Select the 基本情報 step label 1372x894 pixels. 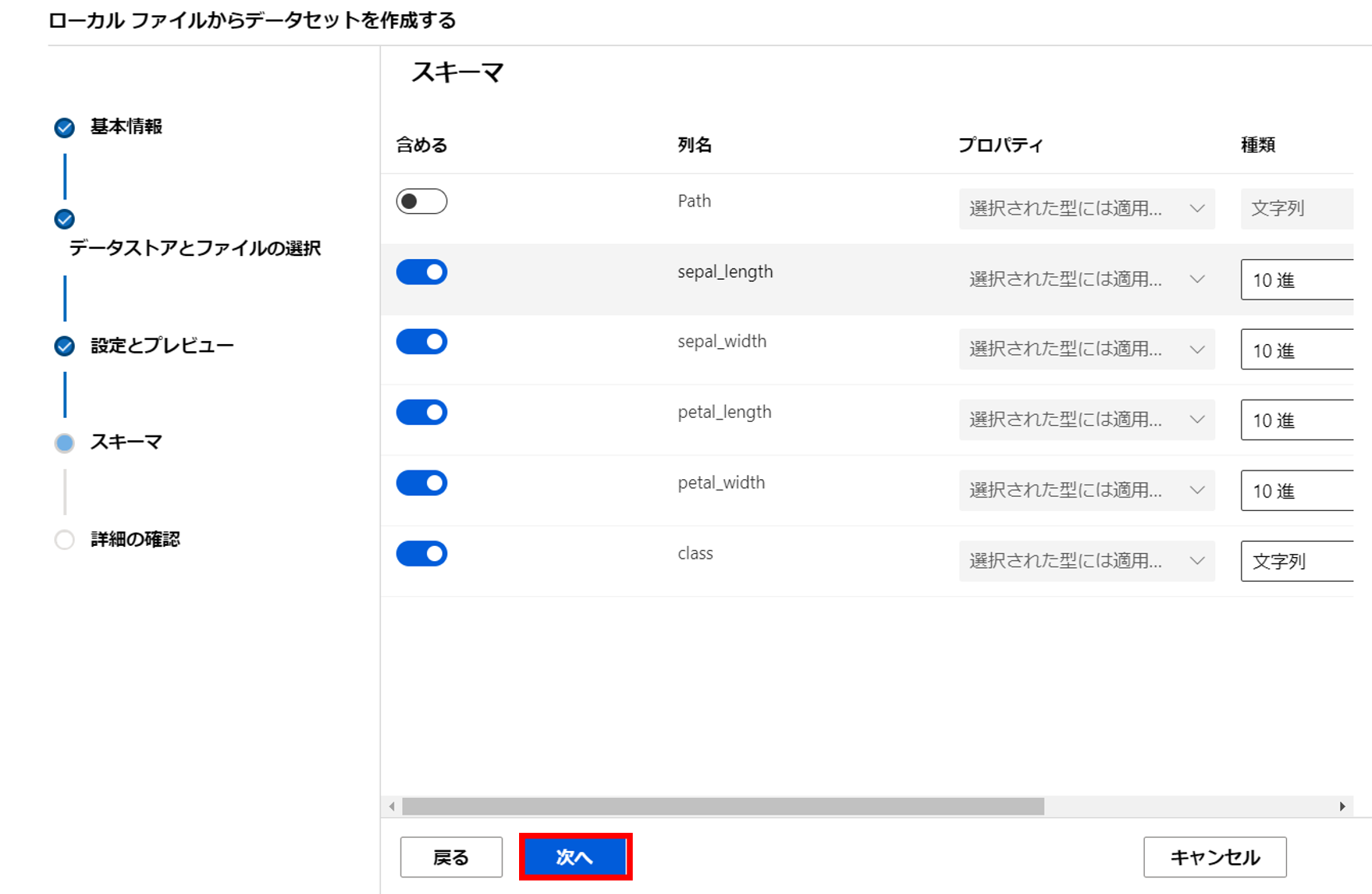[126, 127]
